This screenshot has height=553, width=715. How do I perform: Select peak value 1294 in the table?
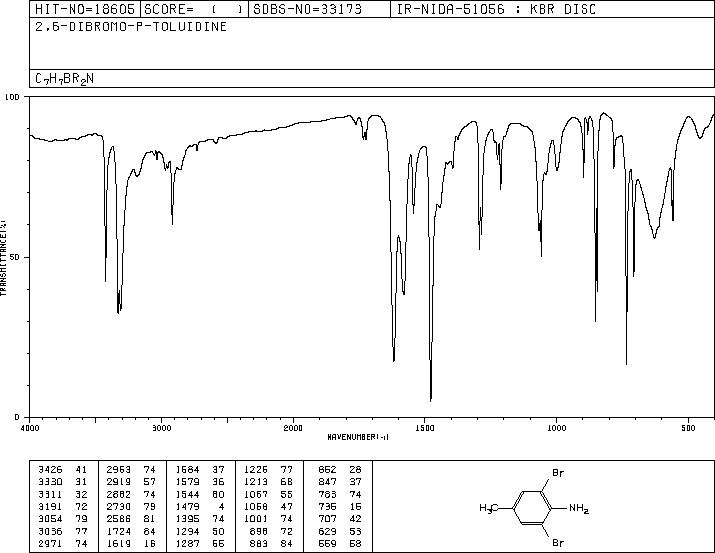pyautogui.click(x=187, y=531)
